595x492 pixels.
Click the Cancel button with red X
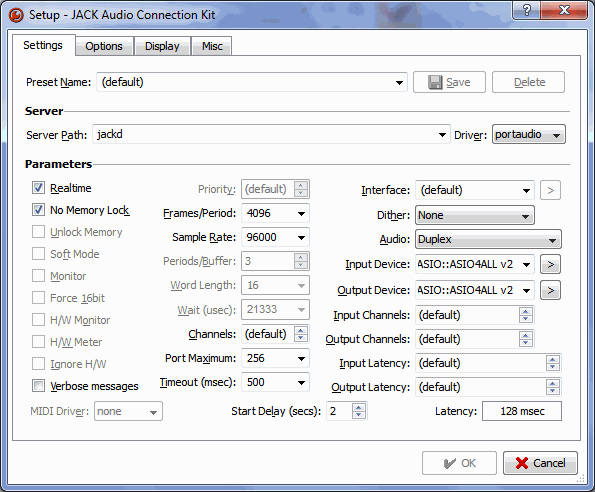tap(540, 463)
